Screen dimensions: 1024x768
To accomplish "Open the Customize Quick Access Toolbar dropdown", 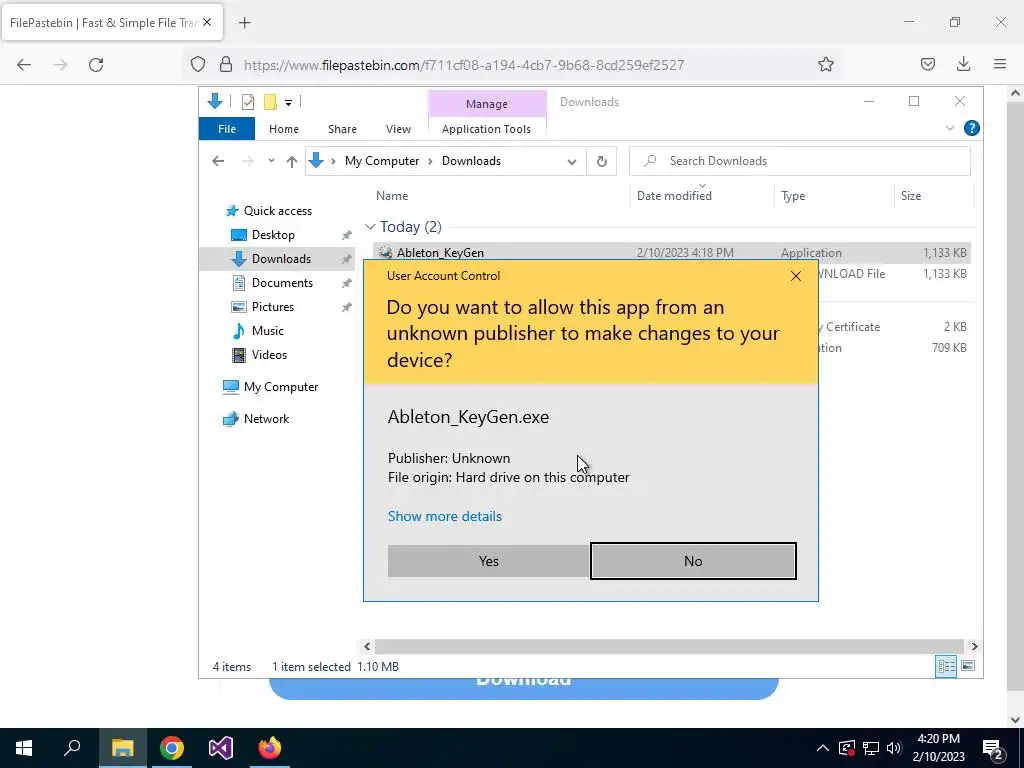I will tap(288, 103).
